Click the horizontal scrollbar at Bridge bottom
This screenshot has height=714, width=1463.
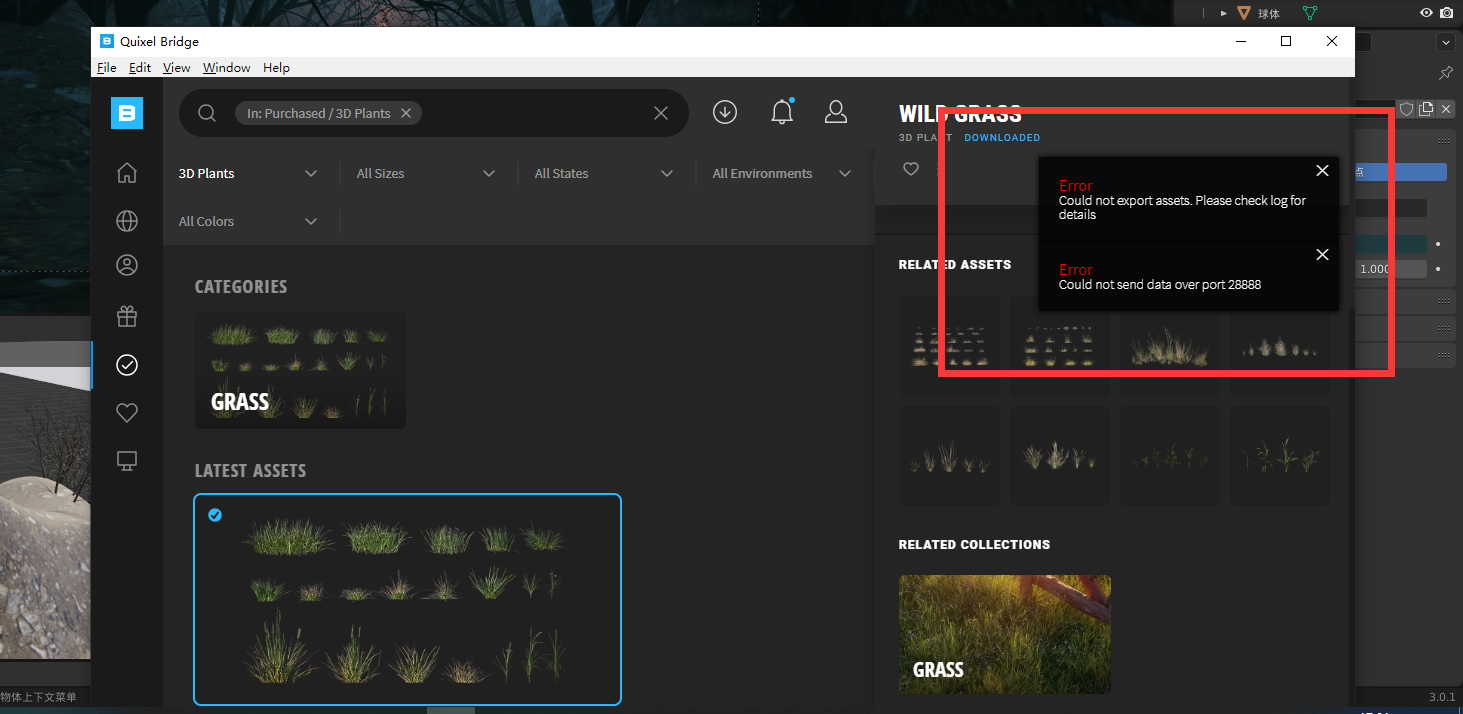click(451, 710)
